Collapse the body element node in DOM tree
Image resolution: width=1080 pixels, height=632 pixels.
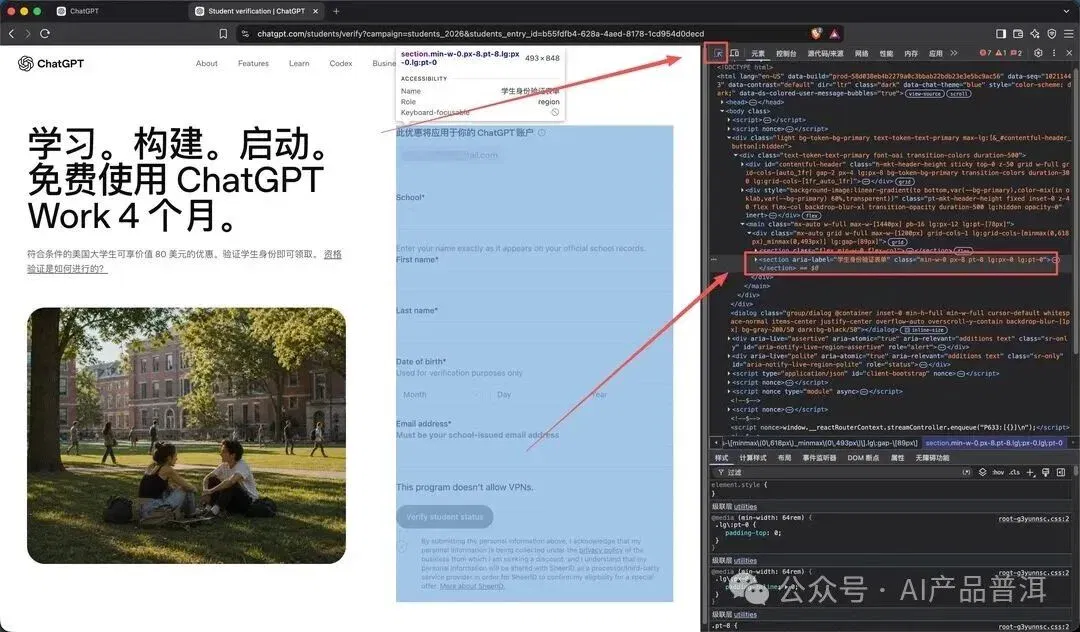tap(723, 111)
